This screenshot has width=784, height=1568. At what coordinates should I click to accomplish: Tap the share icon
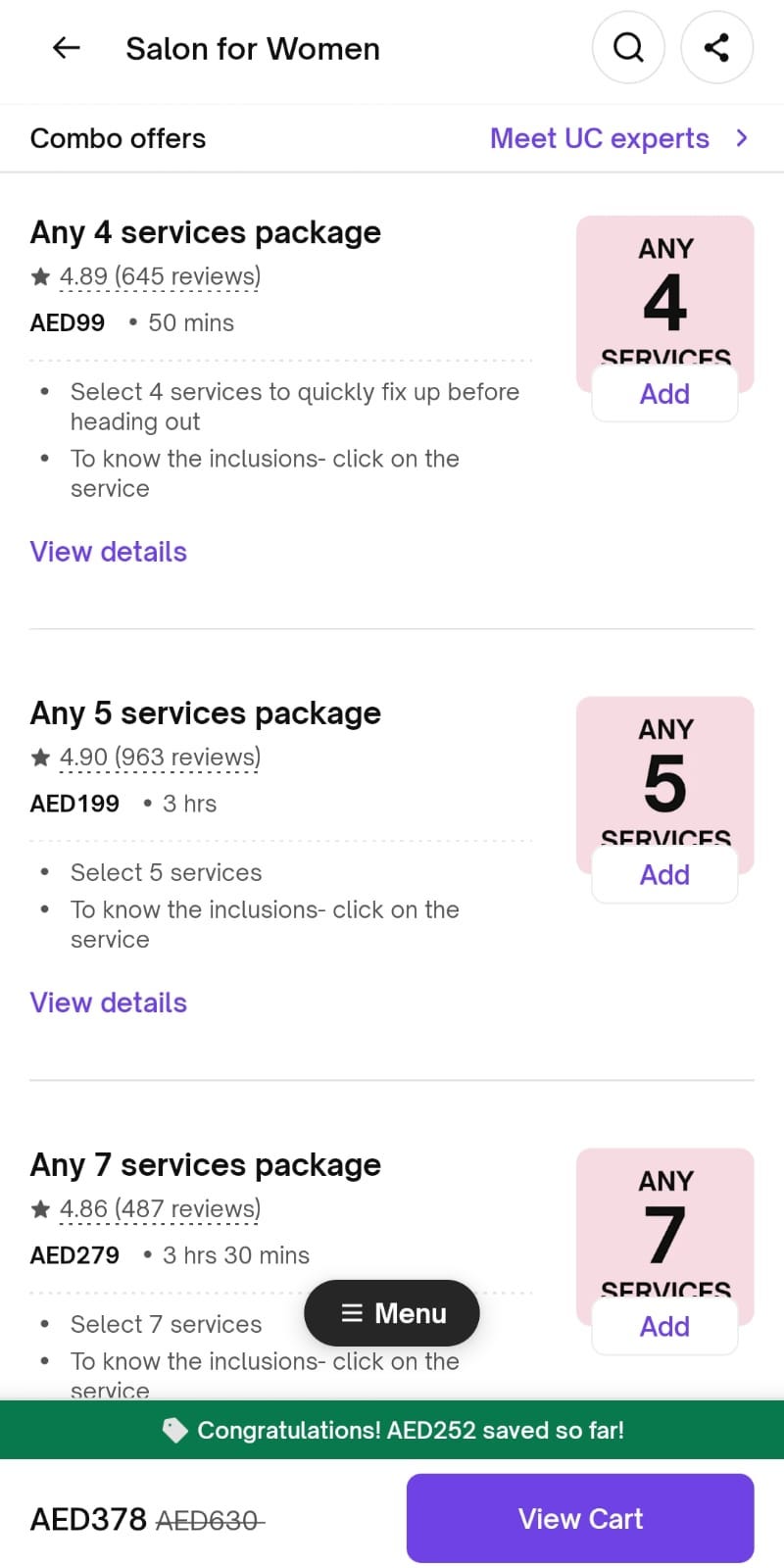pyautogui.click(x=716, y=47)
